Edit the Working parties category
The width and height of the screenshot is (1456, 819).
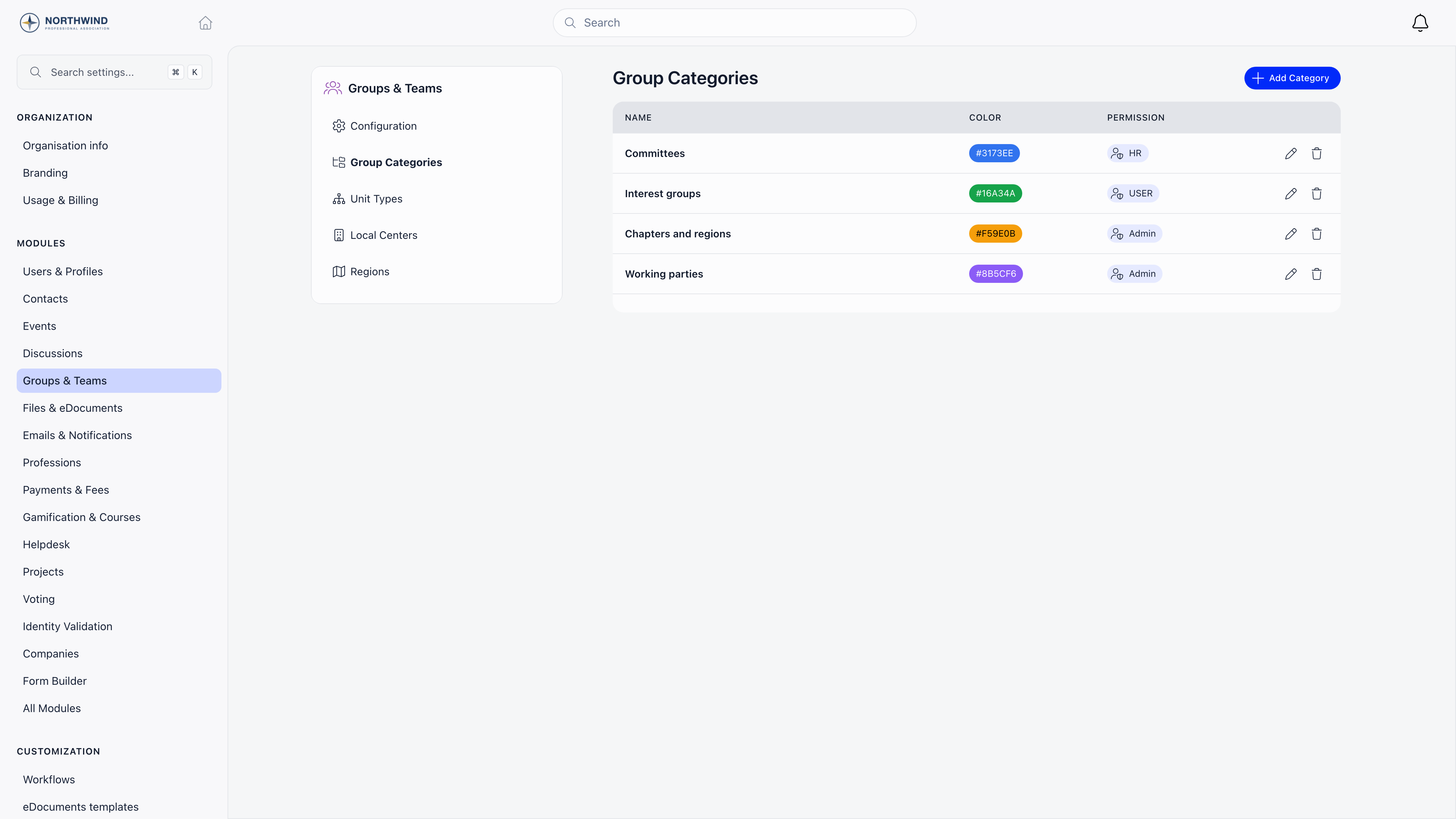coord(1290,273)
